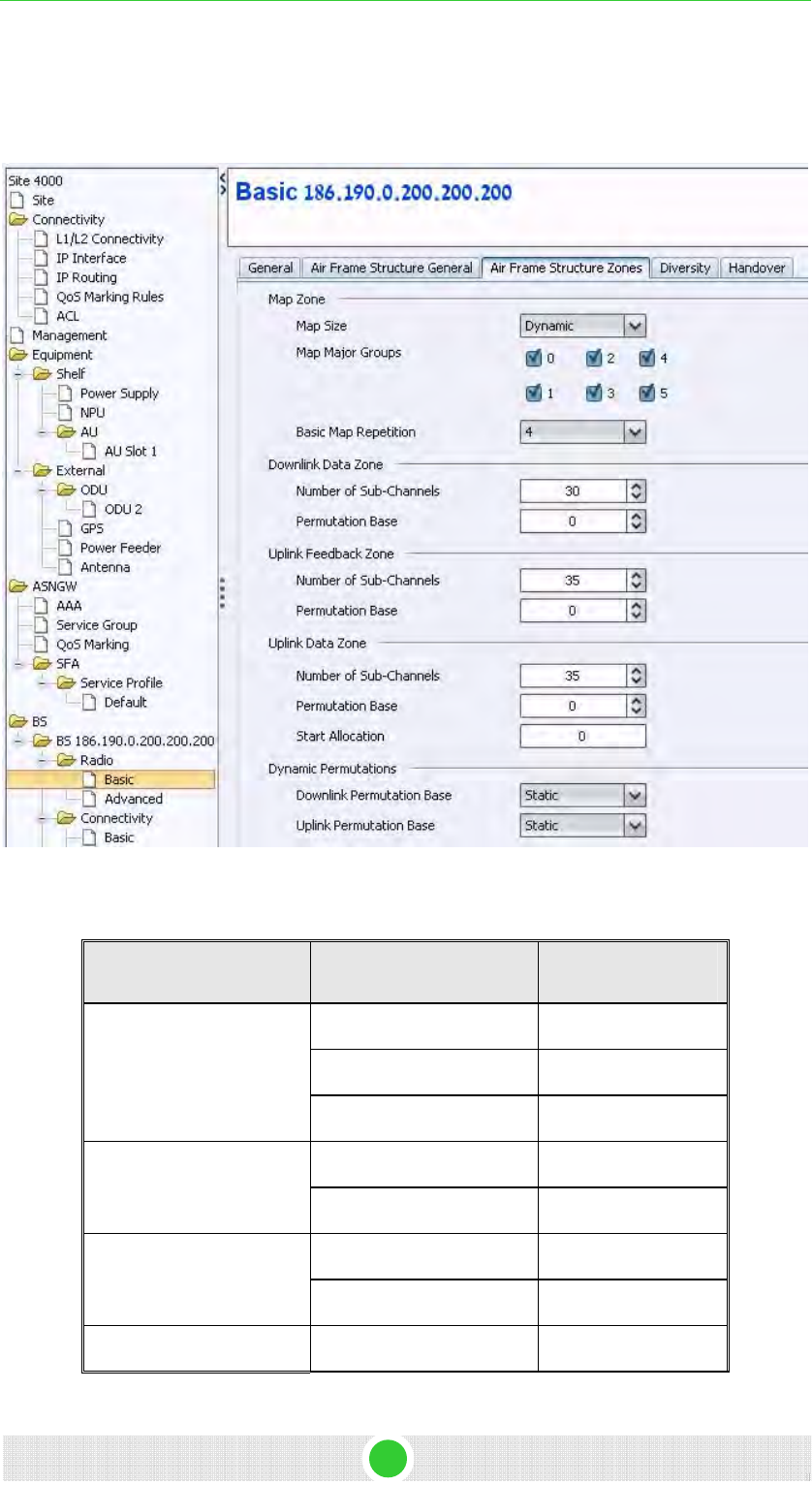Click Downlink Data Zone Sub-Channels stepper
This screenshot has width=812, height=1485.
point(636,491)
